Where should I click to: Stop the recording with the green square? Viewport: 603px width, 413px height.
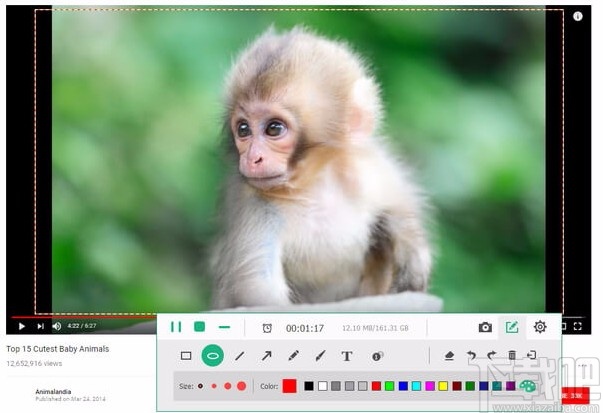click(199, 327)
